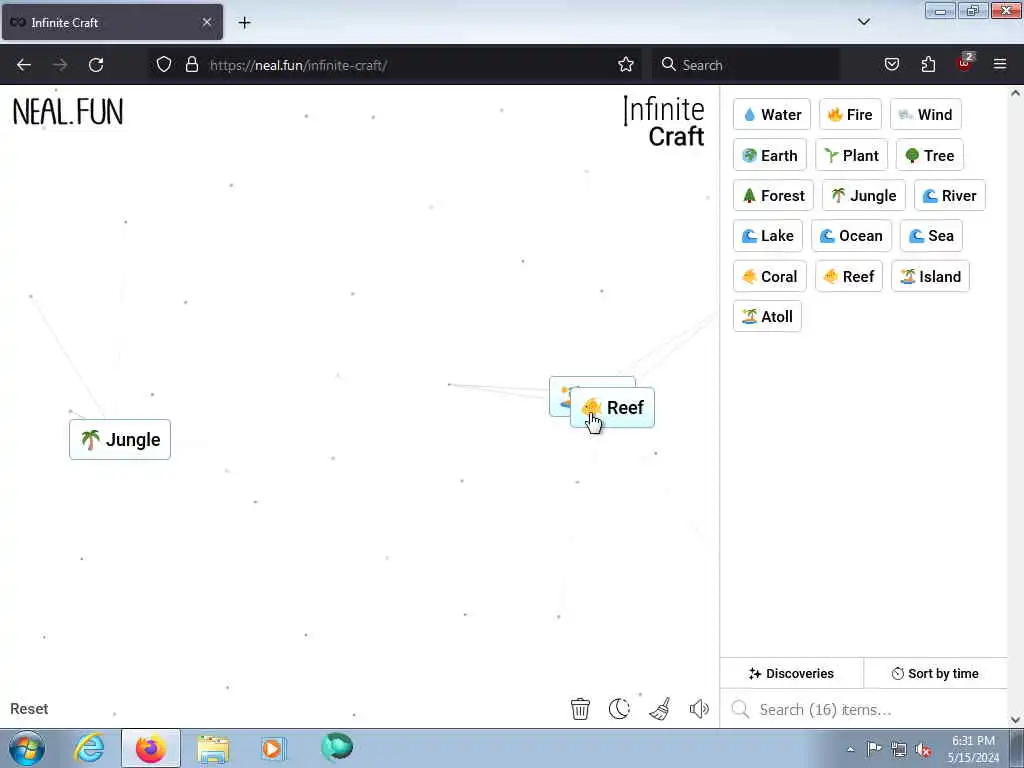Open the Firefox hamburger menu
1024x768 pixels.
pos(1000,64)
